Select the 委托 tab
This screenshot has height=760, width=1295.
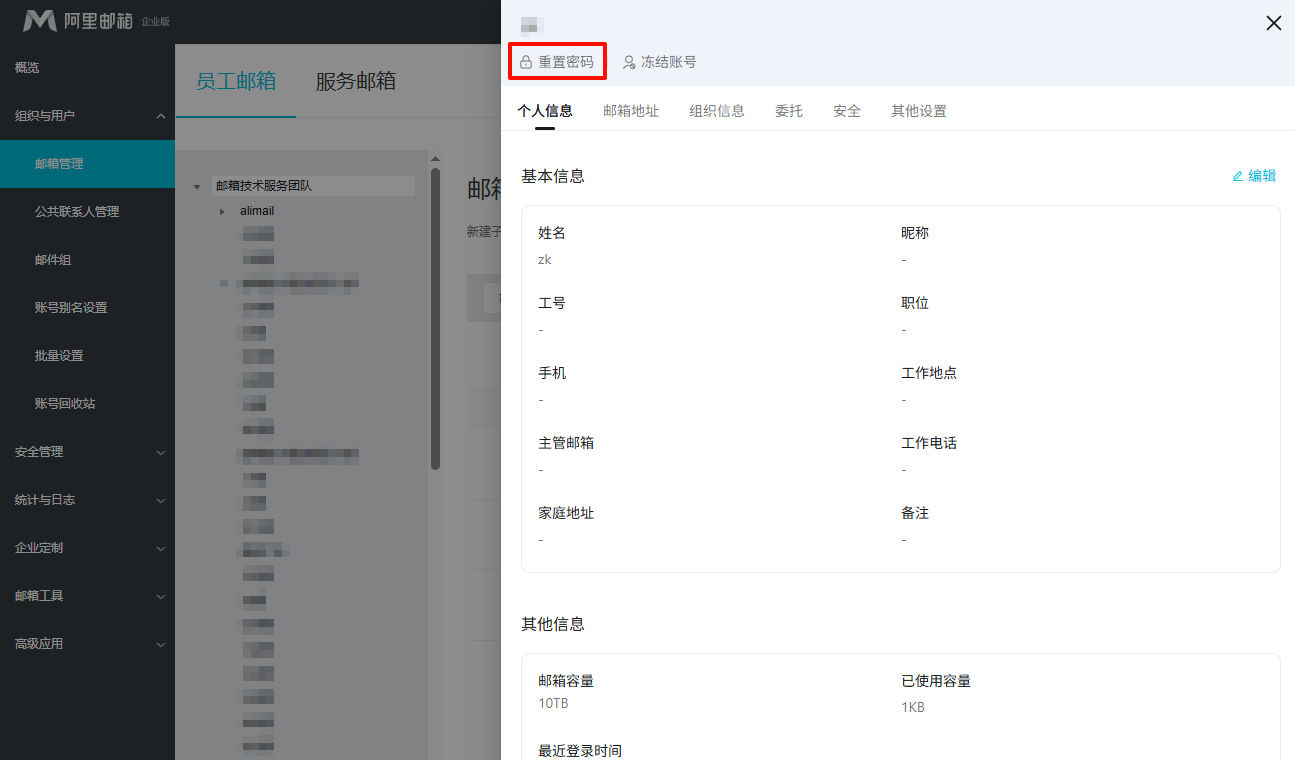pos(789,111)
